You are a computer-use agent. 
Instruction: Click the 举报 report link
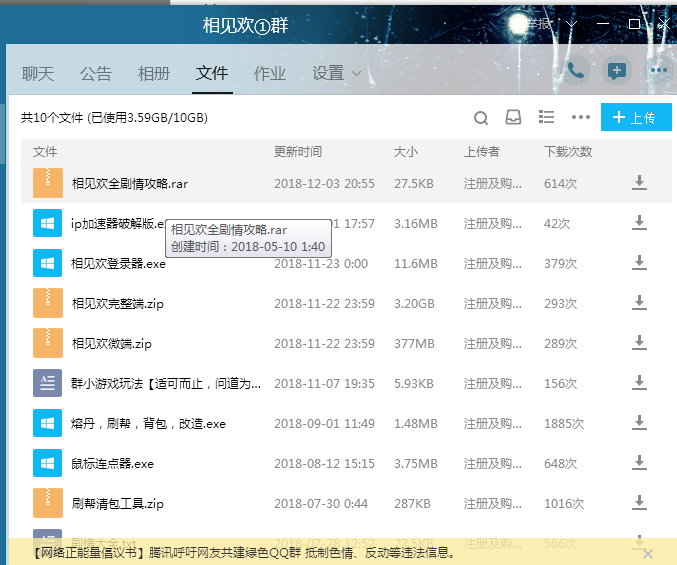coord(539,23)
